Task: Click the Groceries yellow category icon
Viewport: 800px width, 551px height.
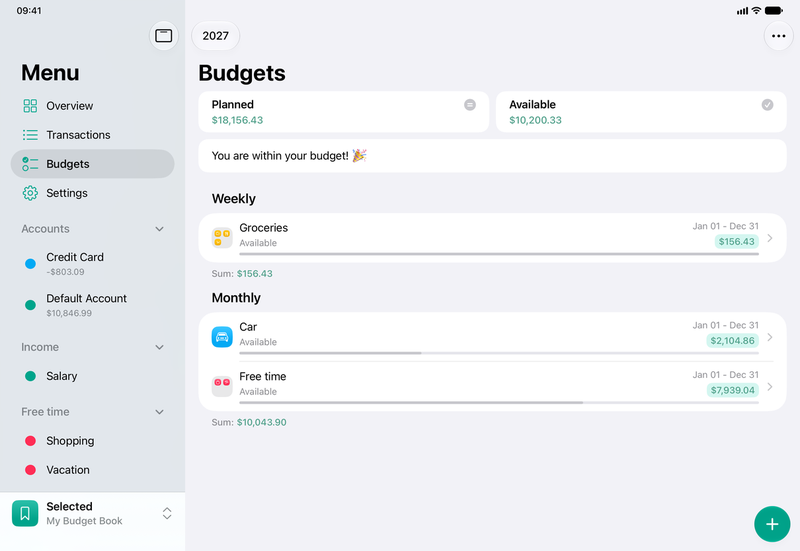Action: [x=222, y=238]
